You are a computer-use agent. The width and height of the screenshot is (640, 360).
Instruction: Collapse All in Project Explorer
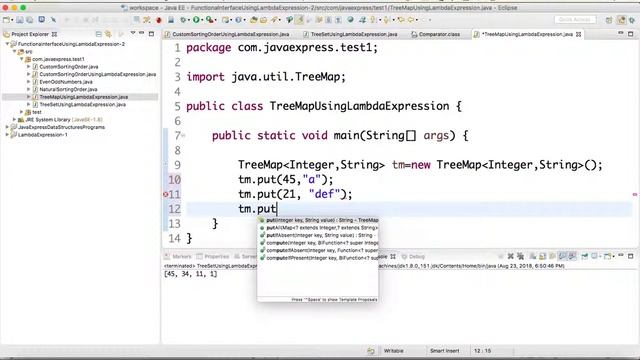coord(98,34)
